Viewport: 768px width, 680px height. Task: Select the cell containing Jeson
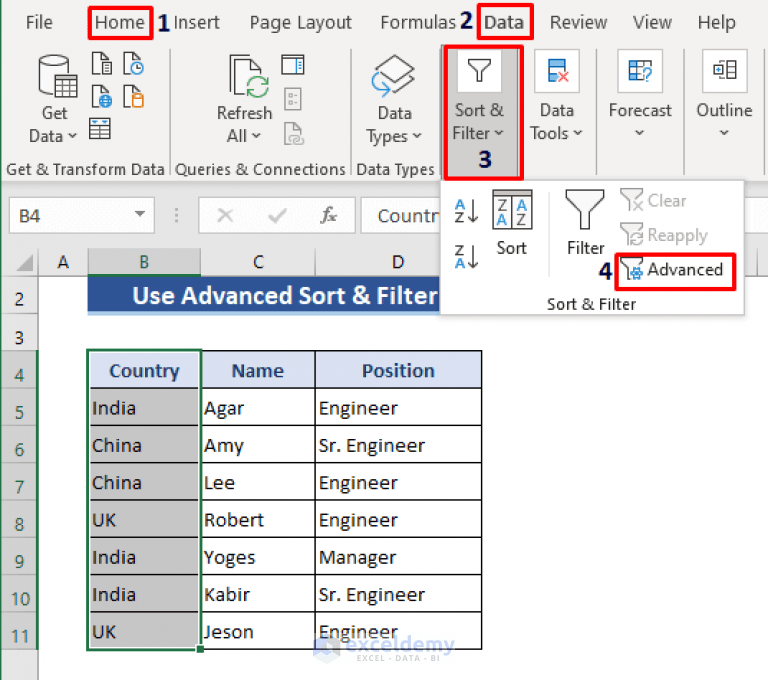(x=258, y=631)
